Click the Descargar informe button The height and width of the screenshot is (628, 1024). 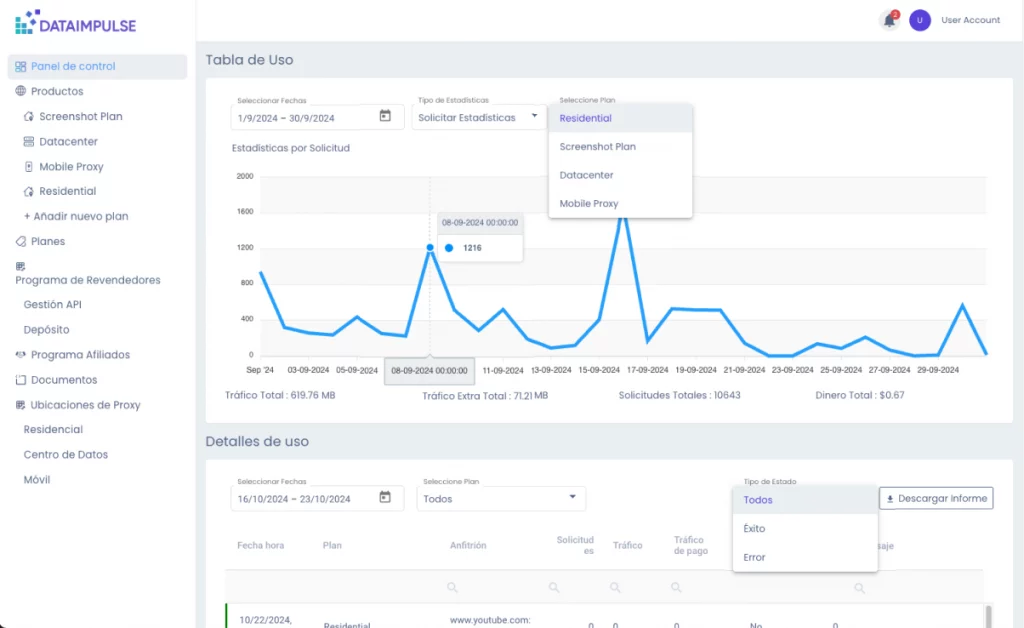936,498
